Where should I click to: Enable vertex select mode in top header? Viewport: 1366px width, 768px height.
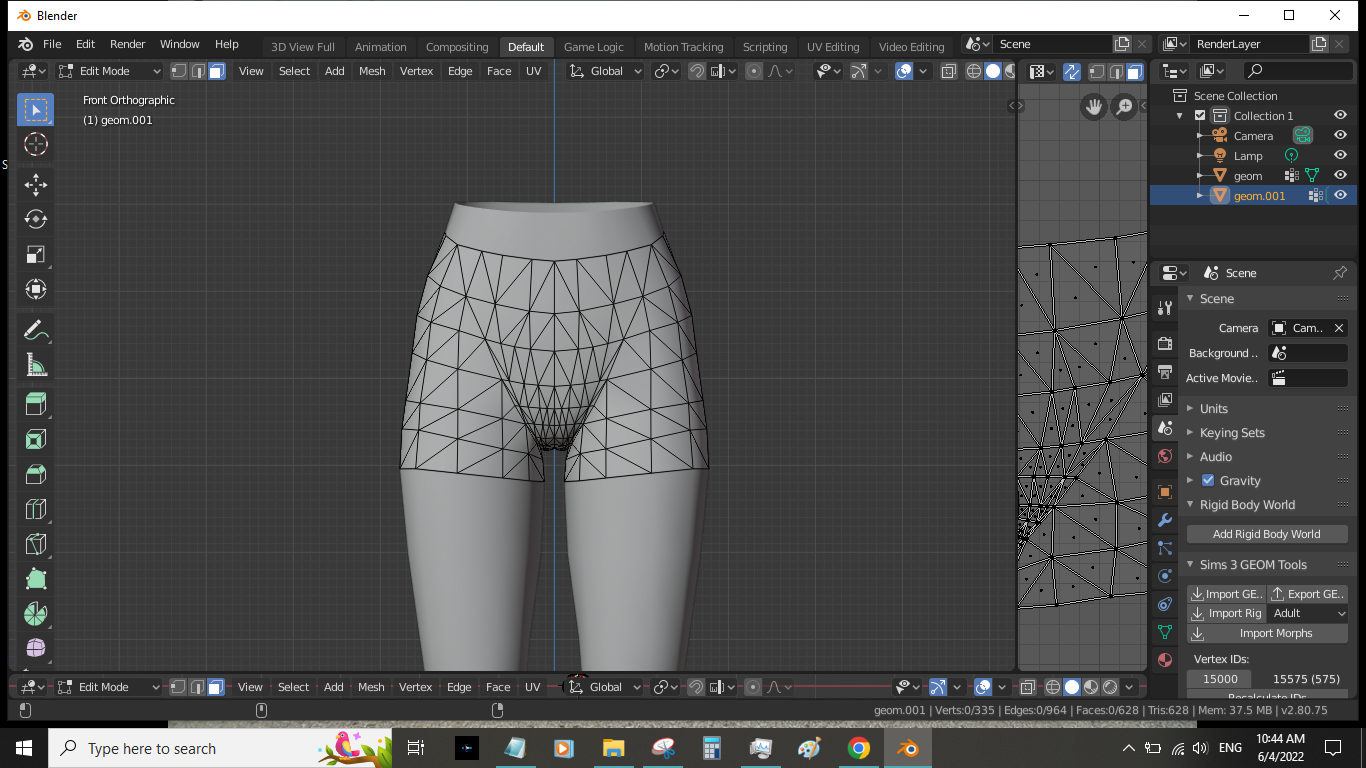(x=179, y=71)
